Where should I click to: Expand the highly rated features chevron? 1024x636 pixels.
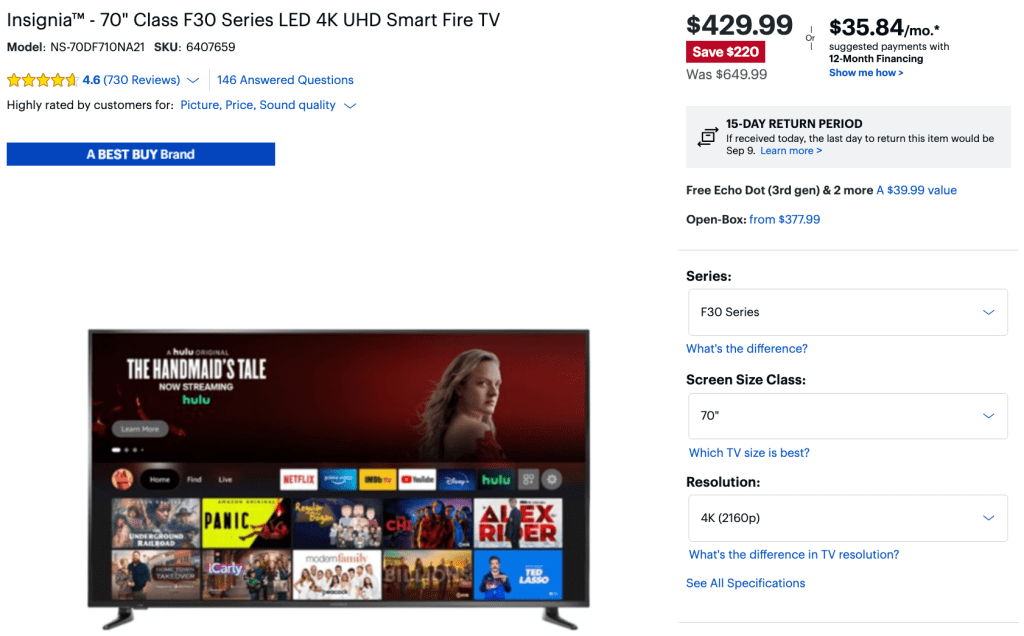pos(350,106)
